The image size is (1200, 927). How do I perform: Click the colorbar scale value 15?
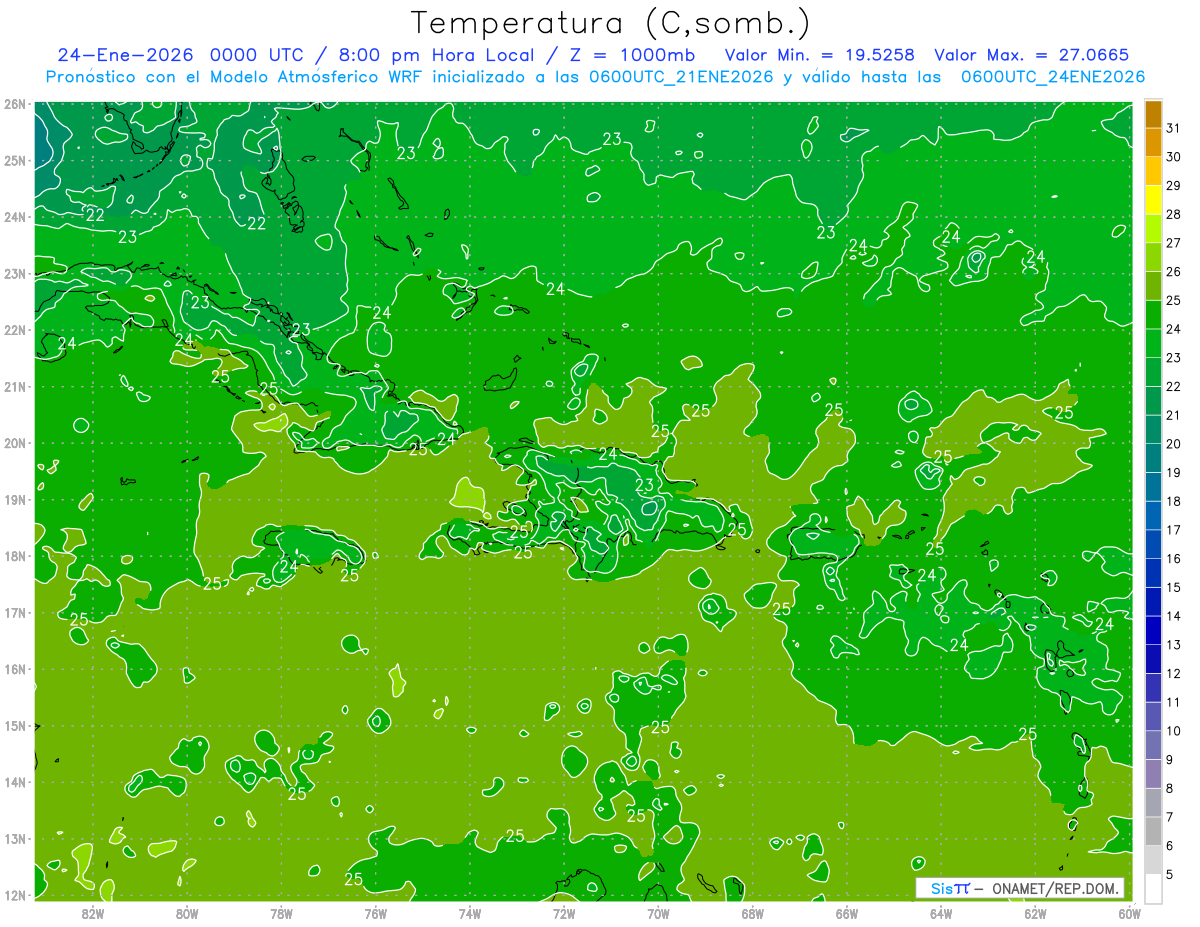[1173, 588]
